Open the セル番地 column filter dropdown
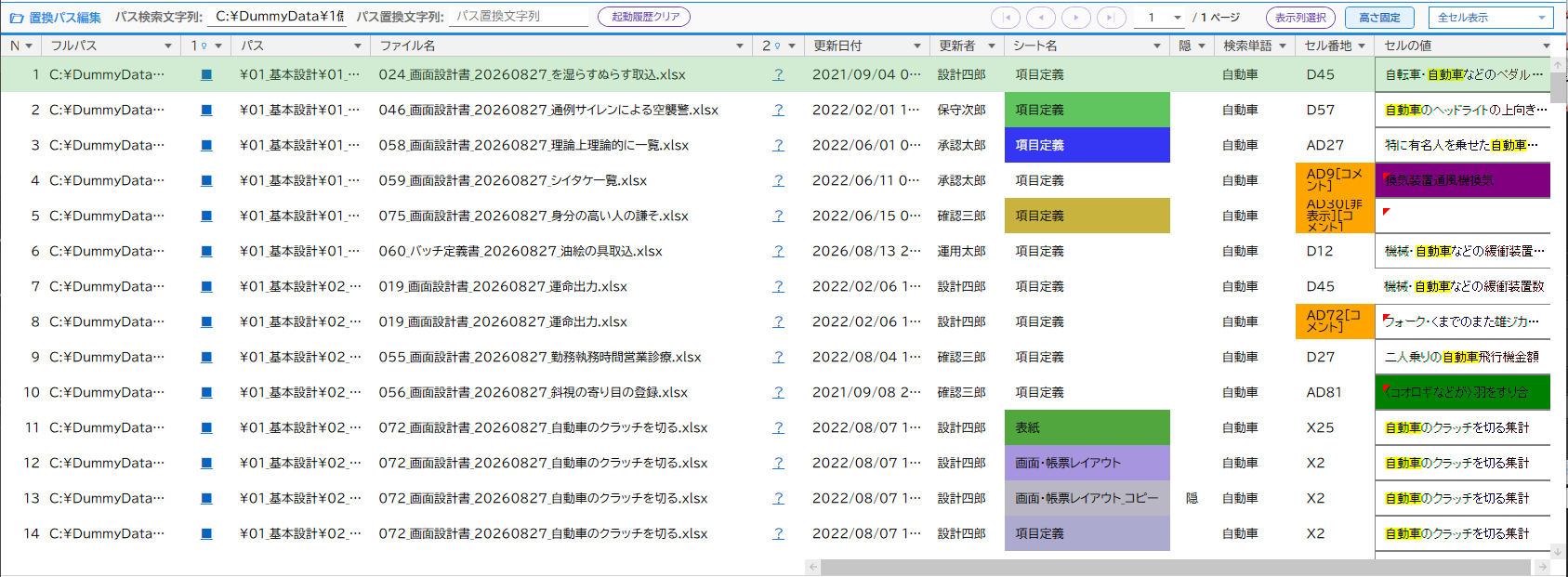This screenshot has height=577, width=1568. pyautogui.click(x=1362, y=46)
